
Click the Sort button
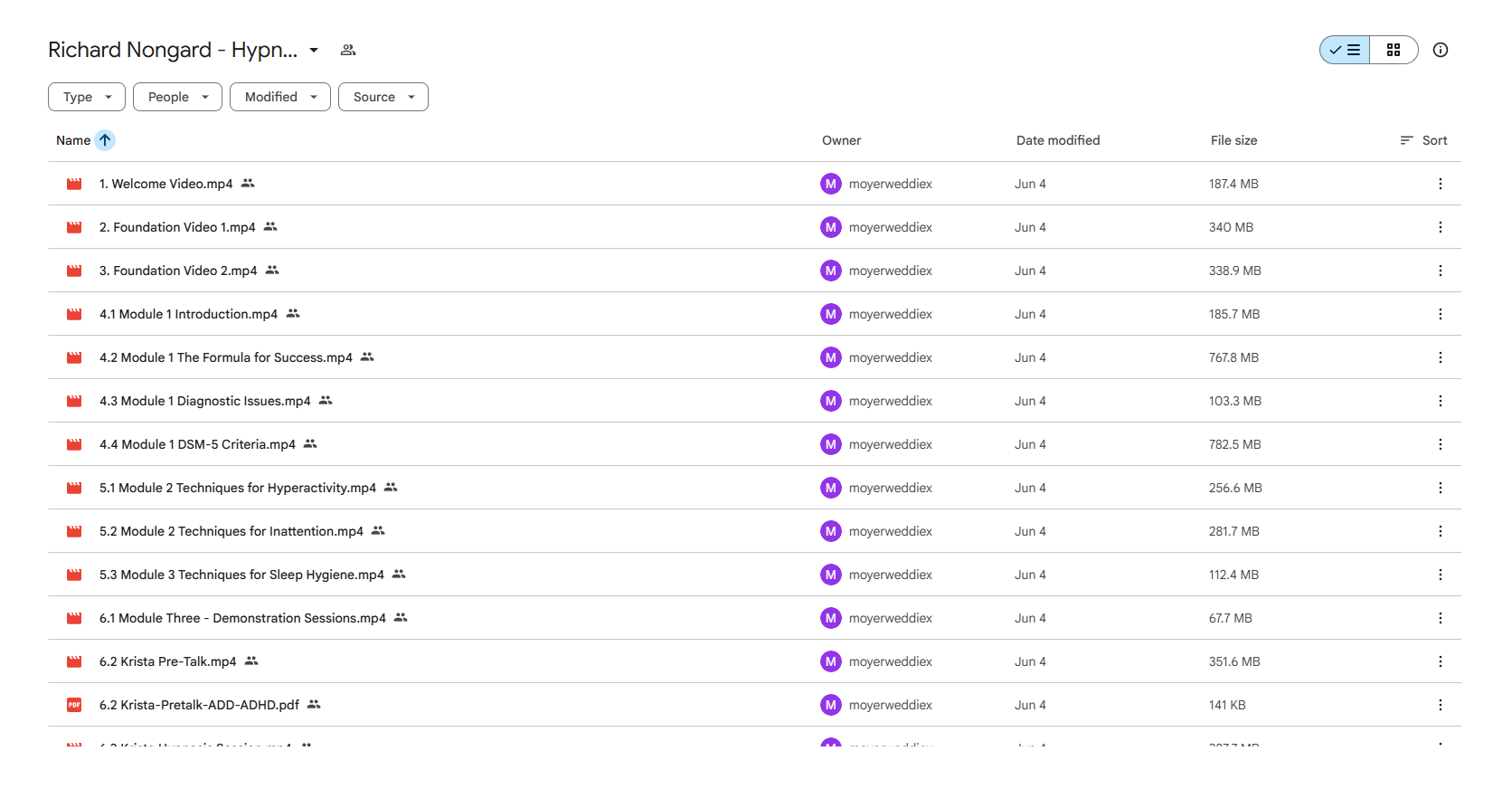[x=1424, y=140]
